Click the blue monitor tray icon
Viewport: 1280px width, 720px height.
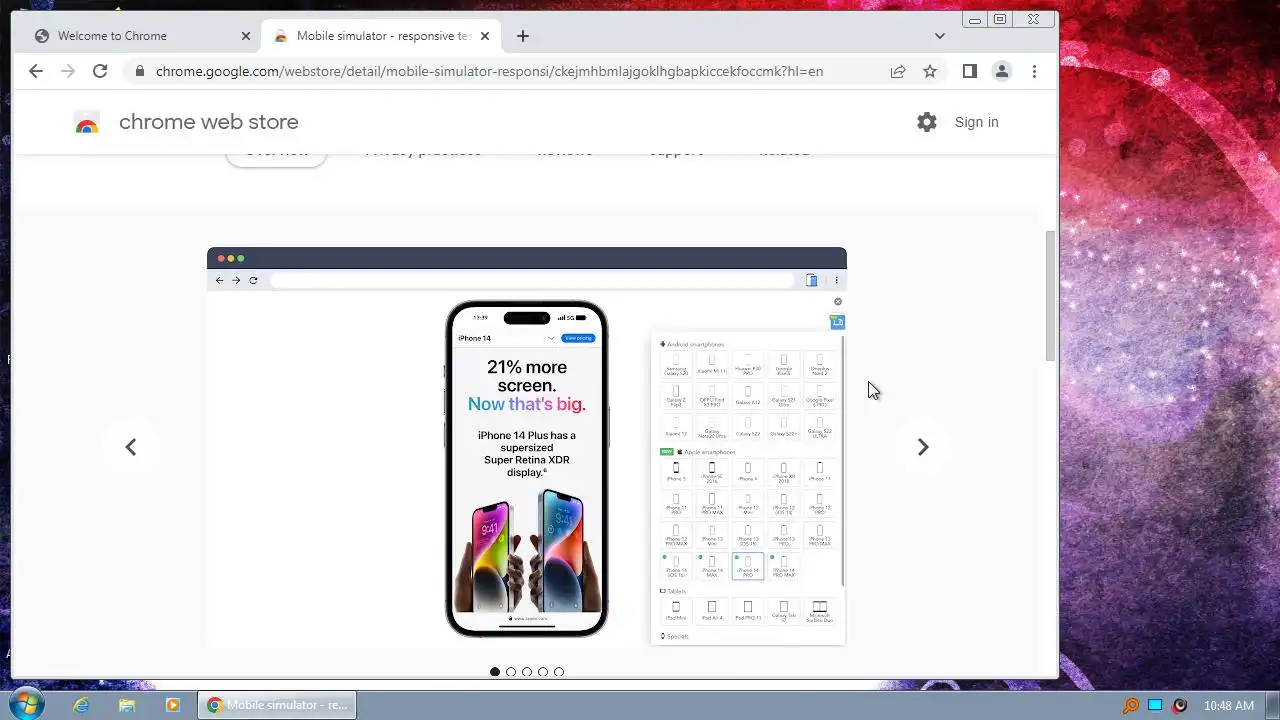coord(1155,705)
